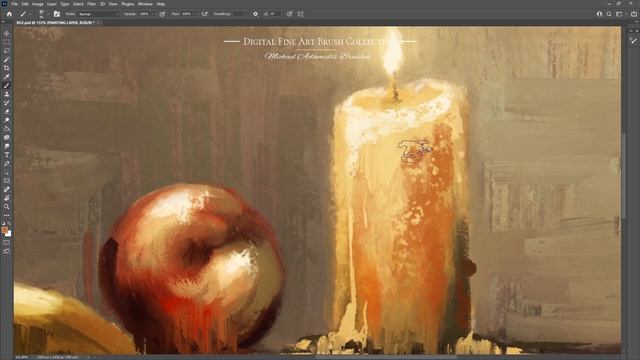
Task: Select the History Brush tool
Action: pos(7,102)
